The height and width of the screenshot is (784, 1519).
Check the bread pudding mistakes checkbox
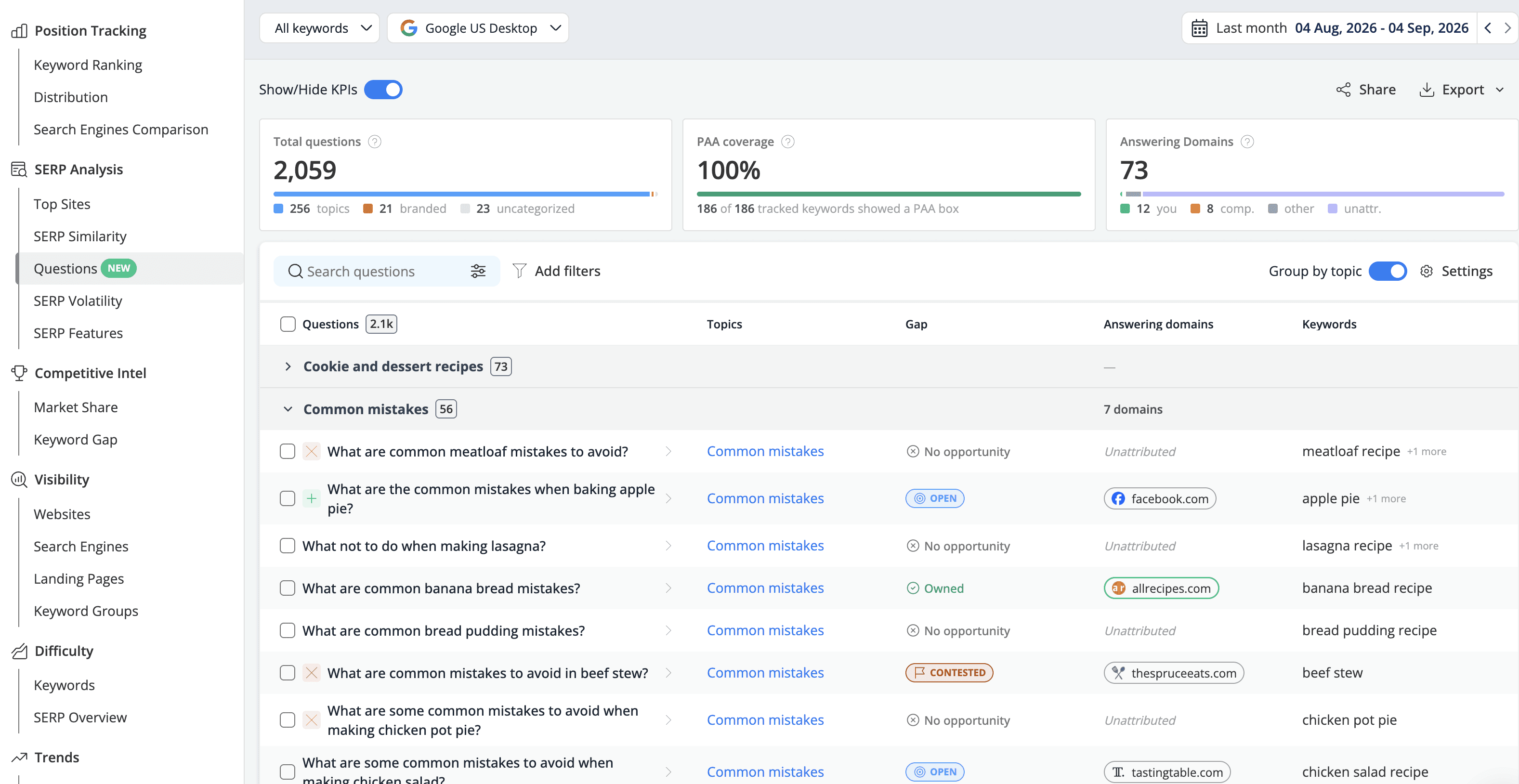(x=288, y=631)
